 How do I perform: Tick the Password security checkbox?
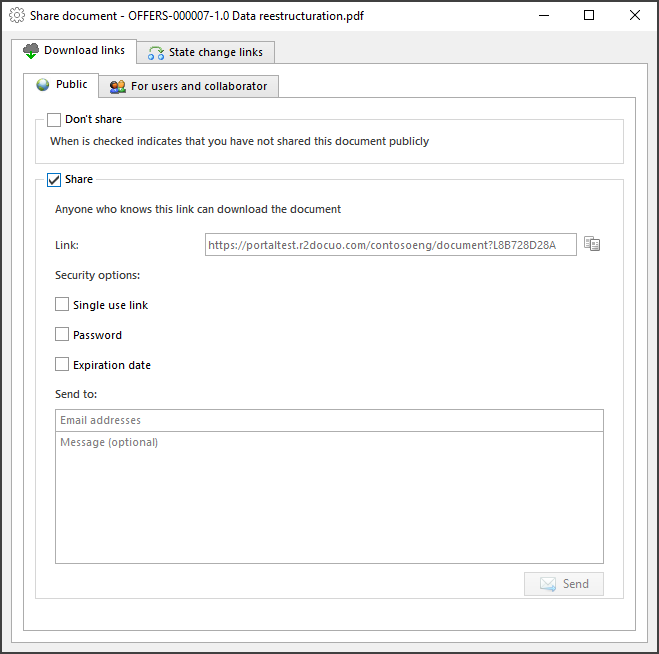click(x=62, y=335)
